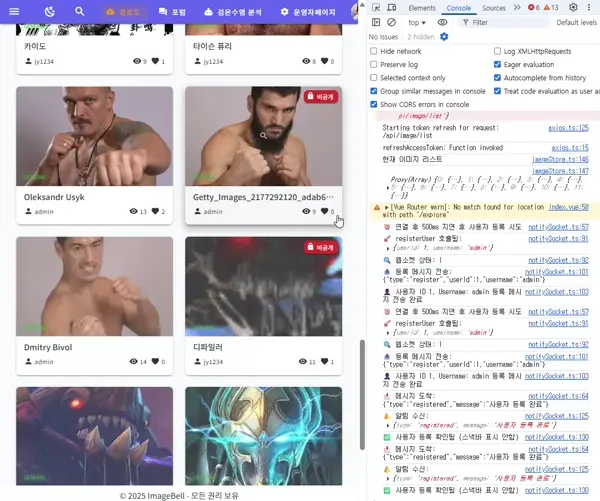Open DevTools settings gear icon
This screenshot has height=501, width=600.
pos(574,7)
